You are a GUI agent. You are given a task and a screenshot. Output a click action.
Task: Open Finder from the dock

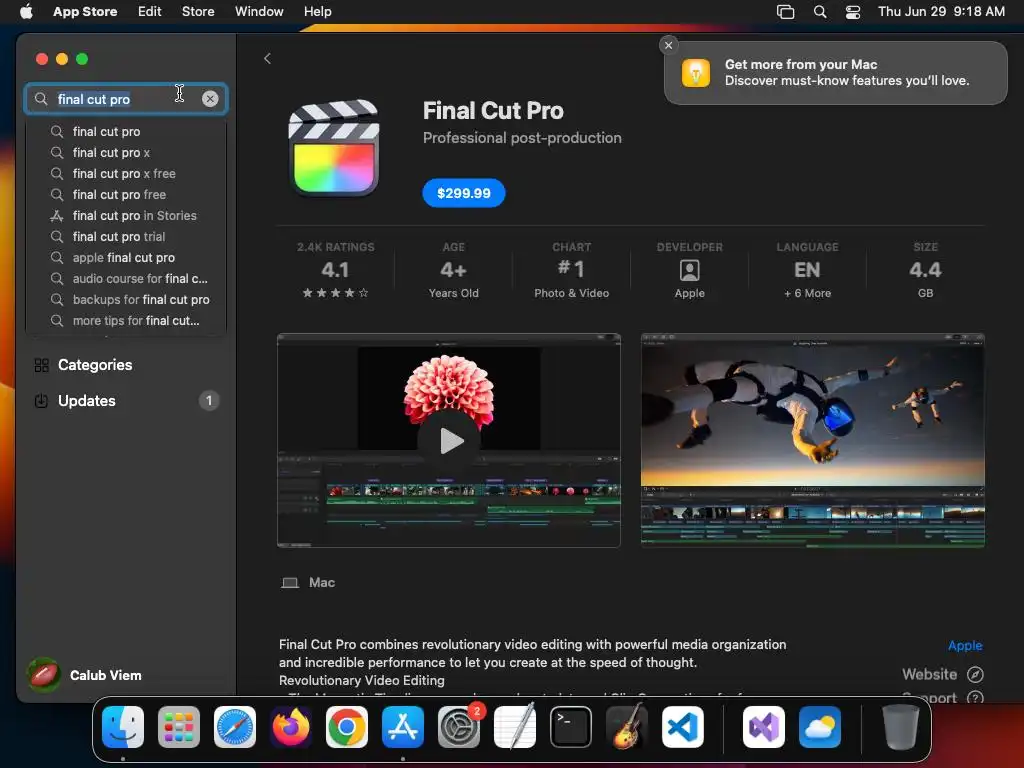(123, 727)
